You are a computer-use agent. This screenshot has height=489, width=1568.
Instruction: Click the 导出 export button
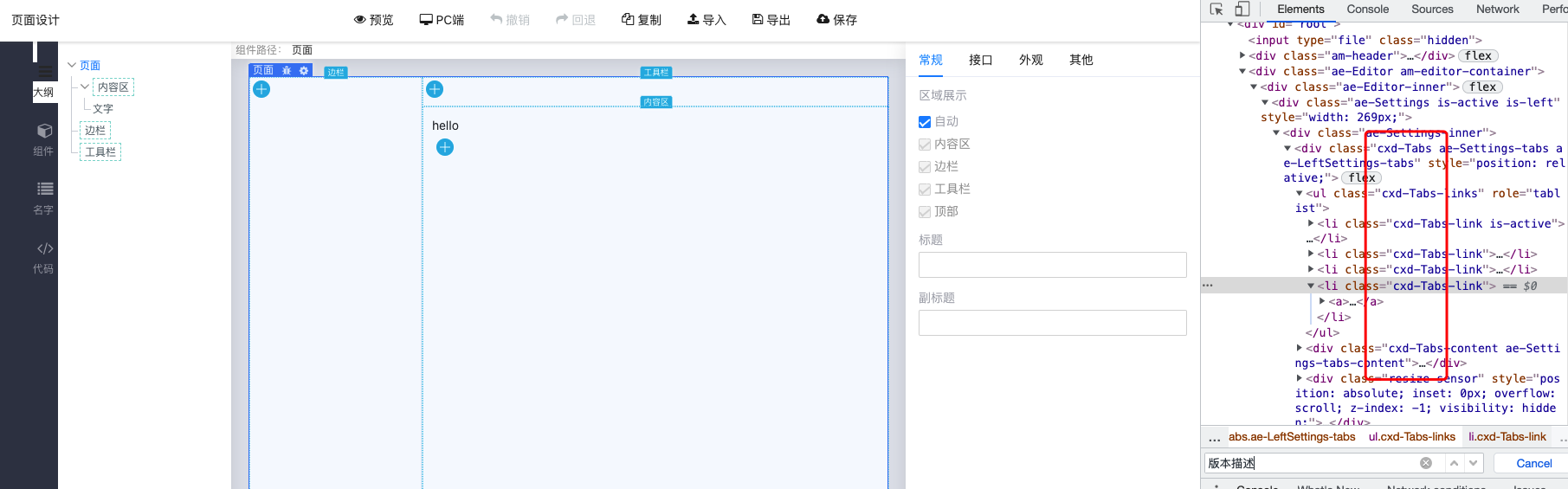click(x=771, y=19)
